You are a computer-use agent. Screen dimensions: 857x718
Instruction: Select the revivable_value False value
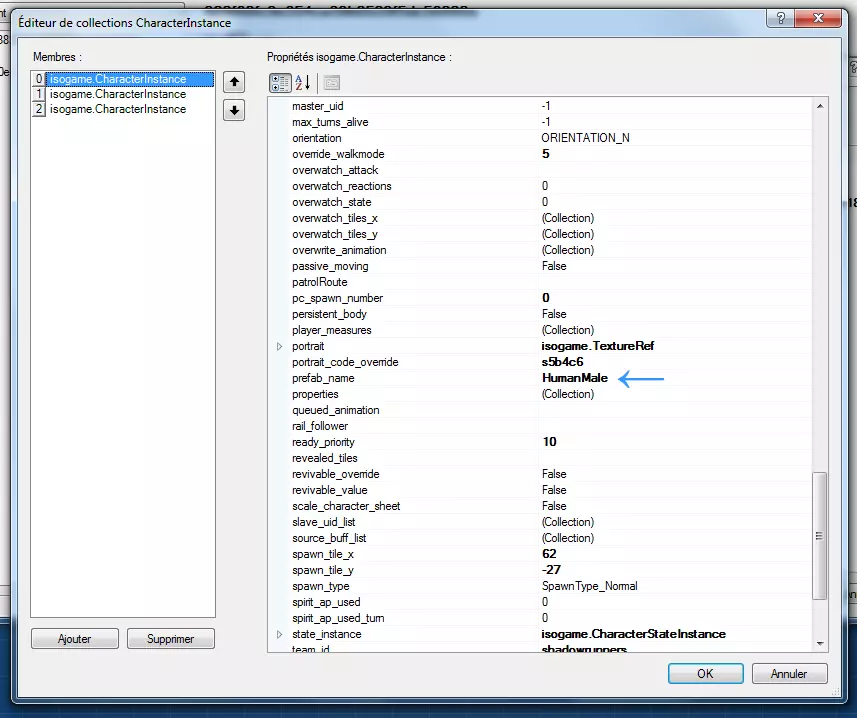554,490
